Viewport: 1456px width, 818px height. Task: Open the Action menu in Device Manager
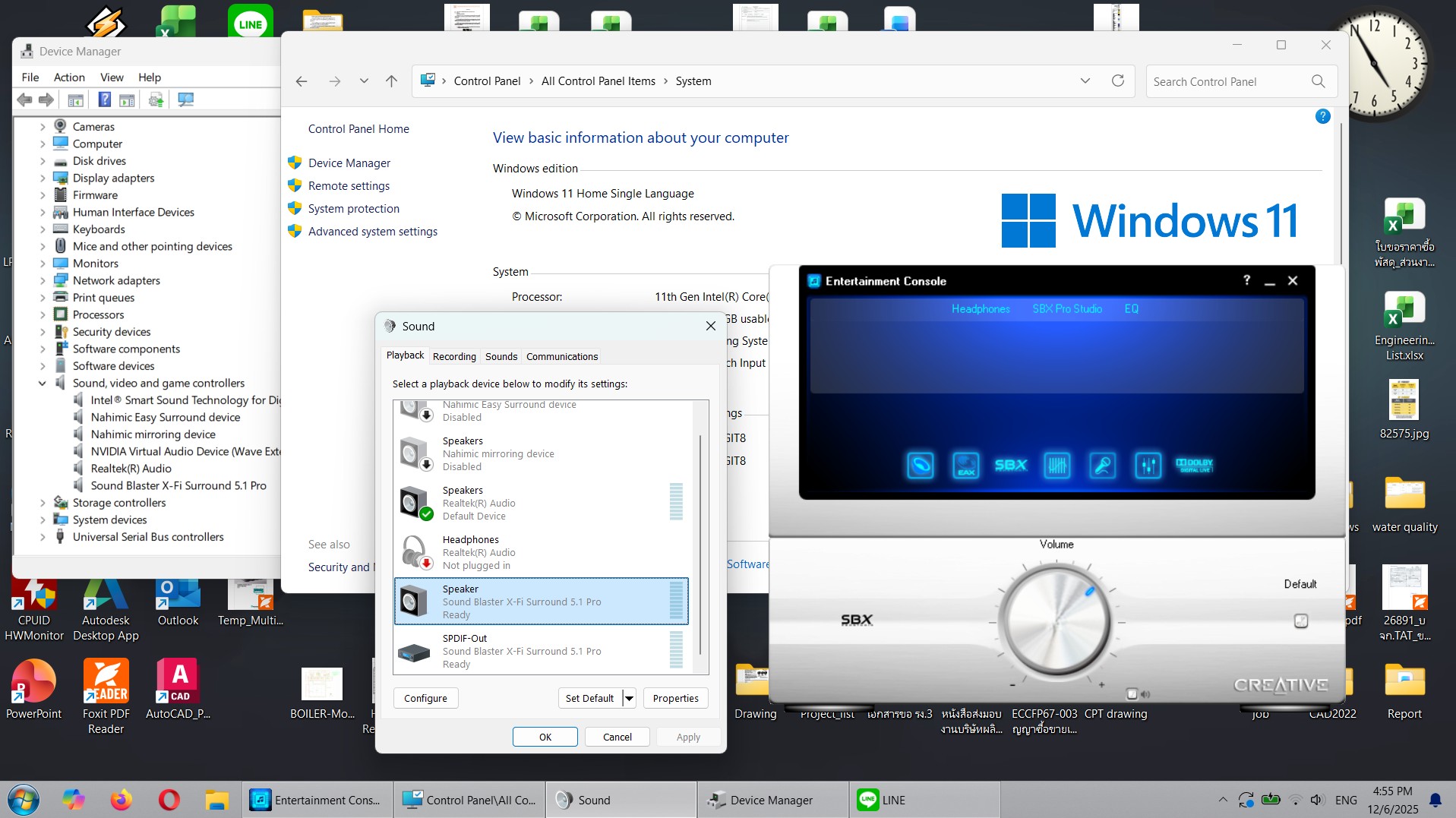tap(69, 77)
